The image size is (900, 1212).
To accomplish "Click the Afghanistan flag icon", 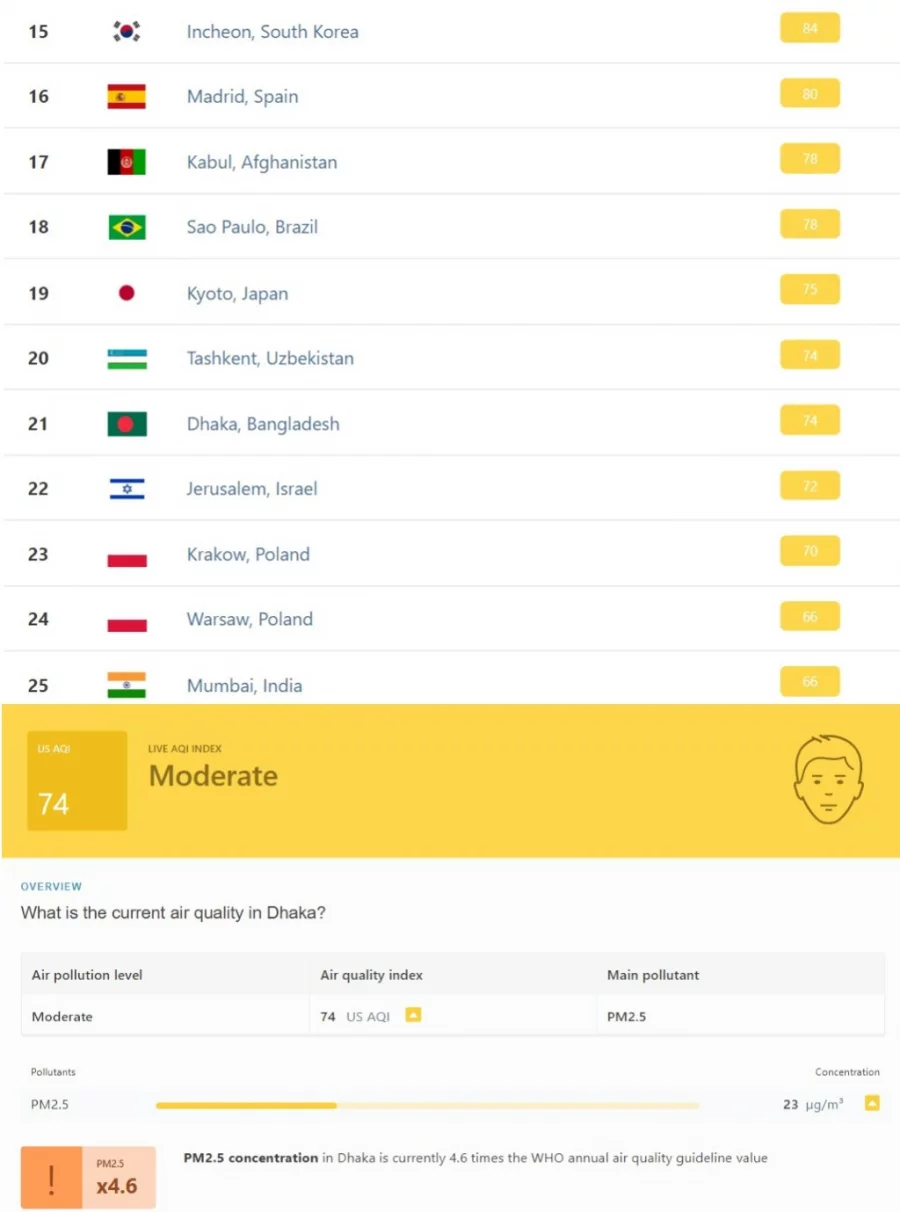I will coord(127,162).
